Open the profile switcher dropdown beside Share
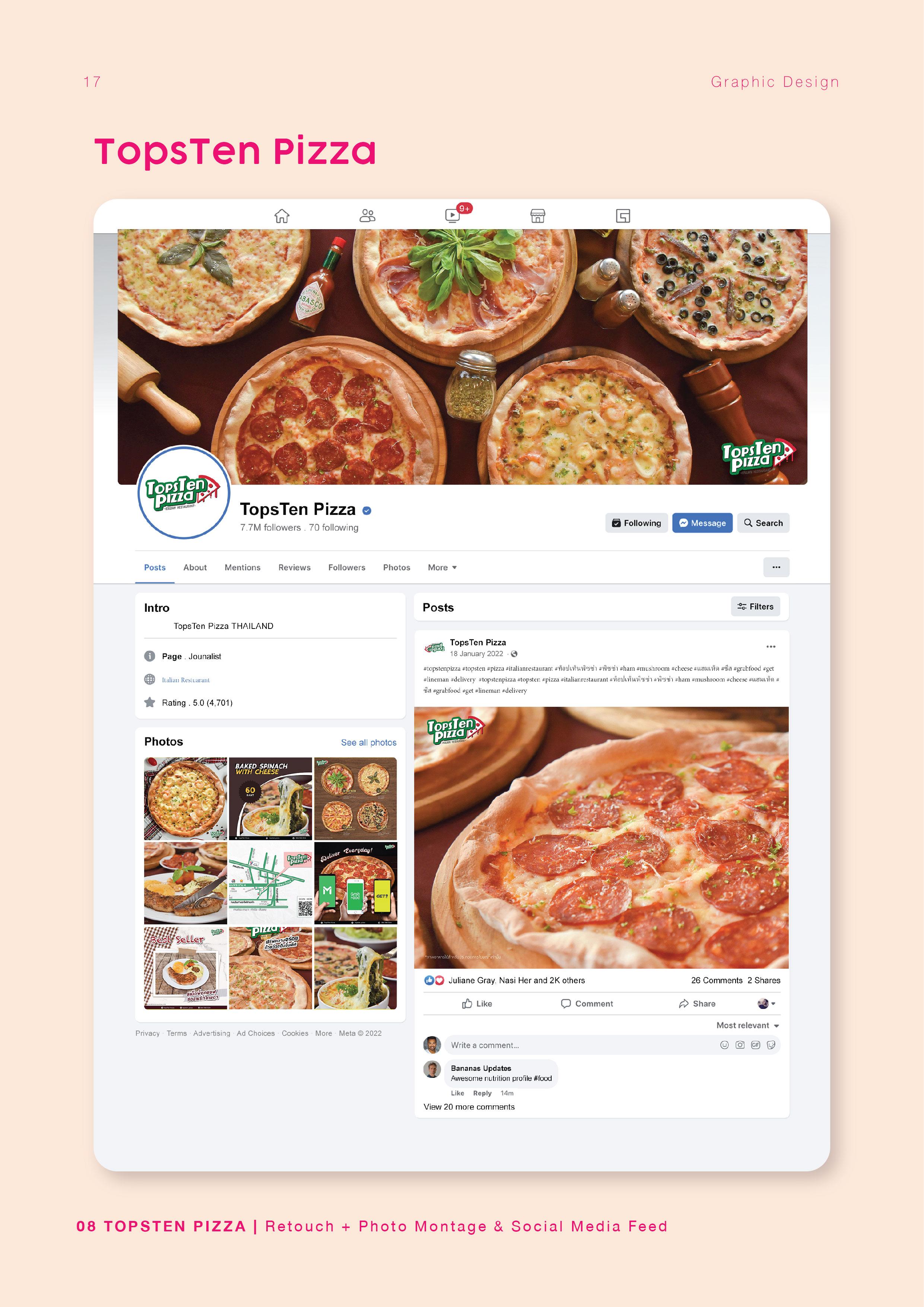Screen dimensions: 924x1307 pyautogui.click(x=766, y=1004)
